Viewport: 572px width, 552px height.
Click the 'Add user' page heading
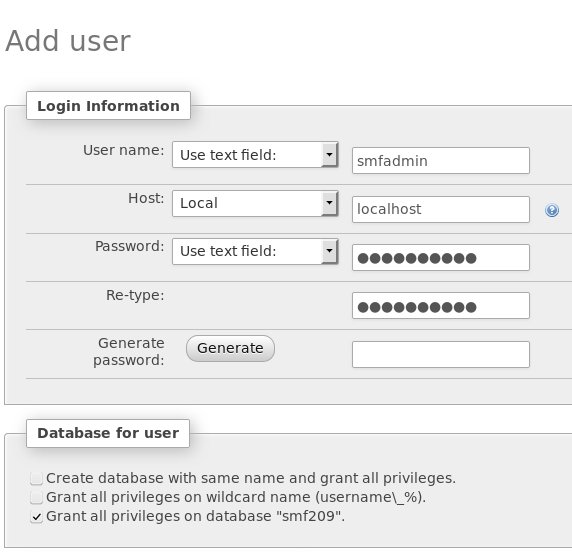[68, 40]
